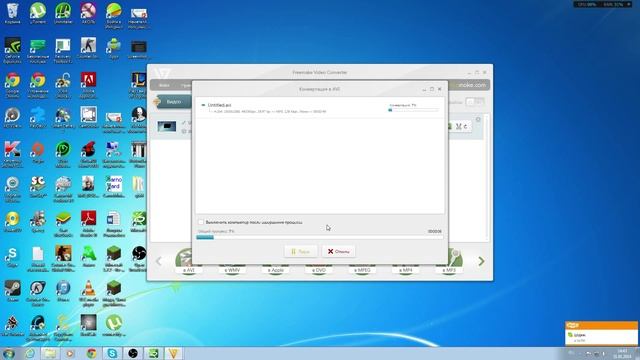Select the Untitled.avi row in conversion list
This screenshot has height=360, width=640.
(320, 108)
